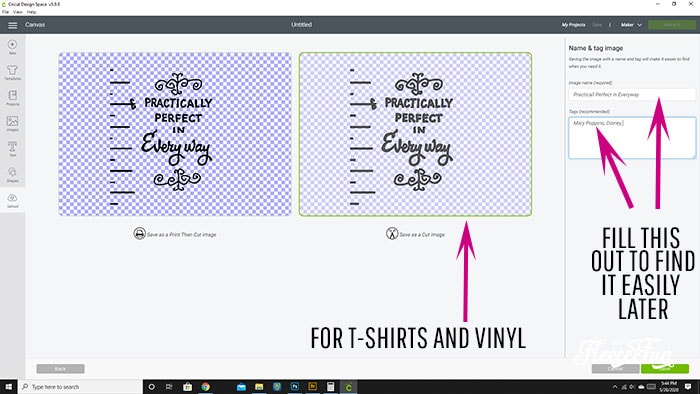Image resolution: width=700 pixels, height=394 pixels.
Task: Click the Windows Start button
Action: [x=8, y=387]
